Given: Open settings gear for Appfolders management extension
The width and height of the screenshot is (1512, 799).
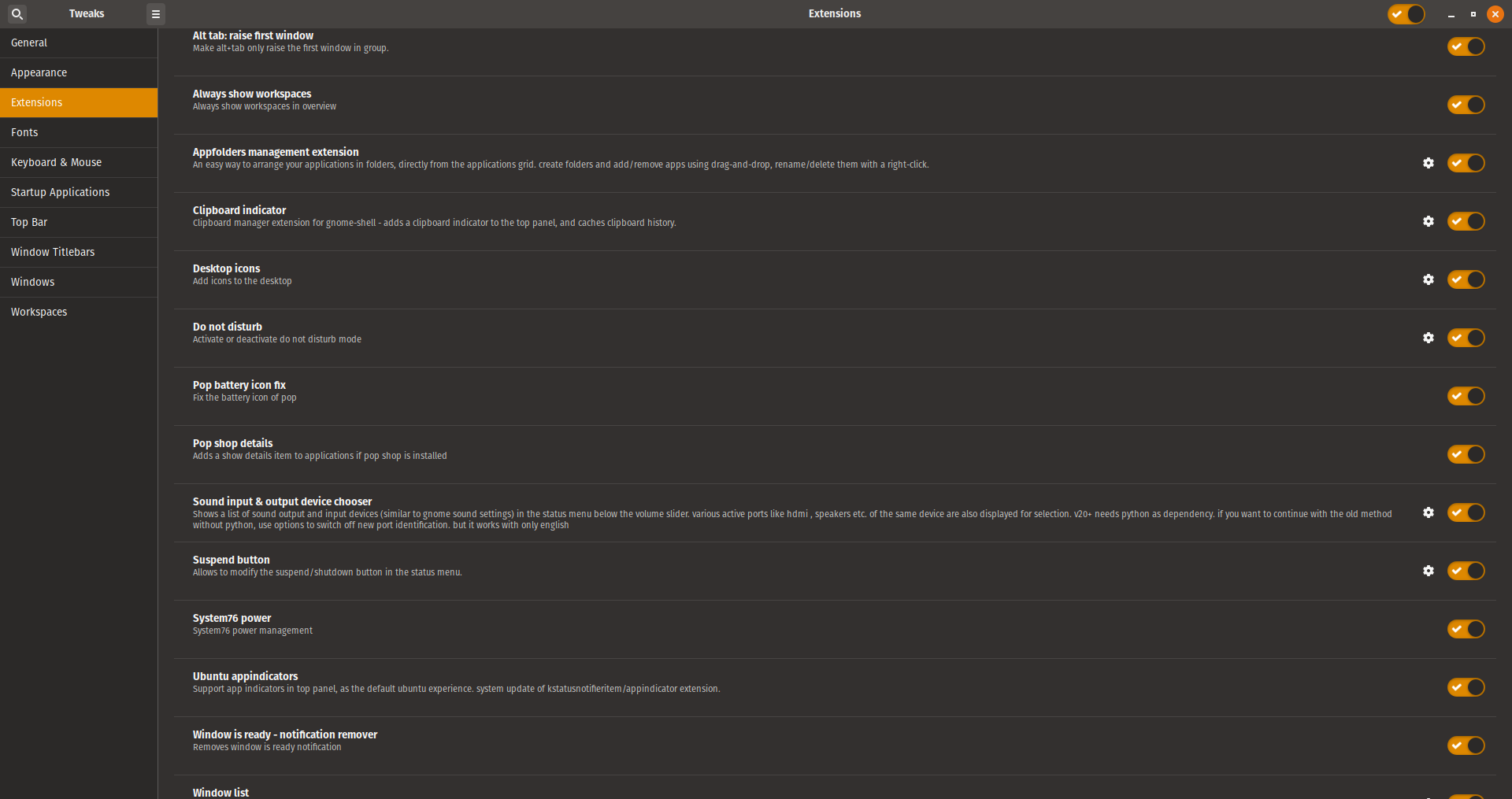Looking at the screenshot, I should pos(1429,163).
